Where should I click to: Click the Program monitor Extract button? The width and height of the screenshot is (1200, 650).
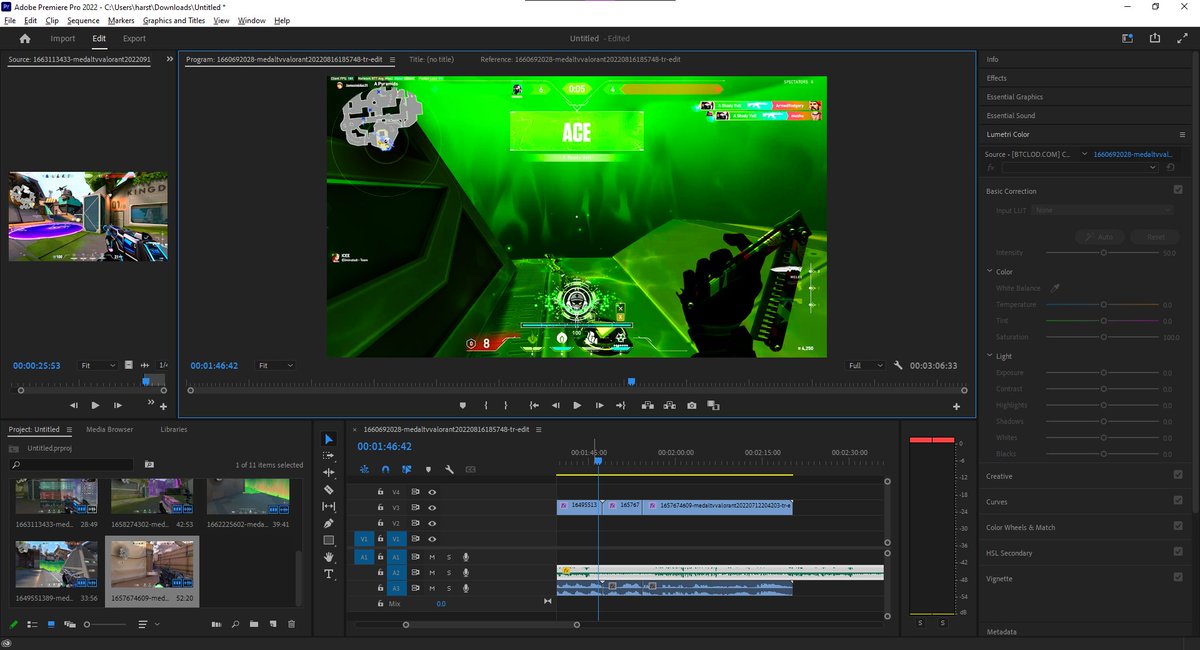coord(670,405)
